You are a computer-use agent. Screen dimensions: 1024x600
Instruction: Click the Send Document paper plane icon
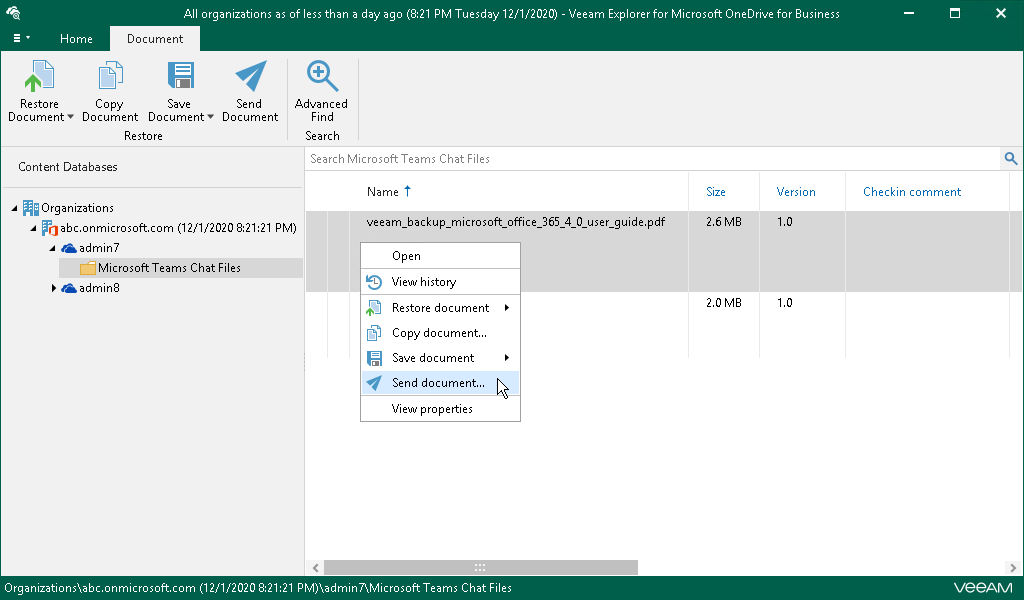click(250, 76)
